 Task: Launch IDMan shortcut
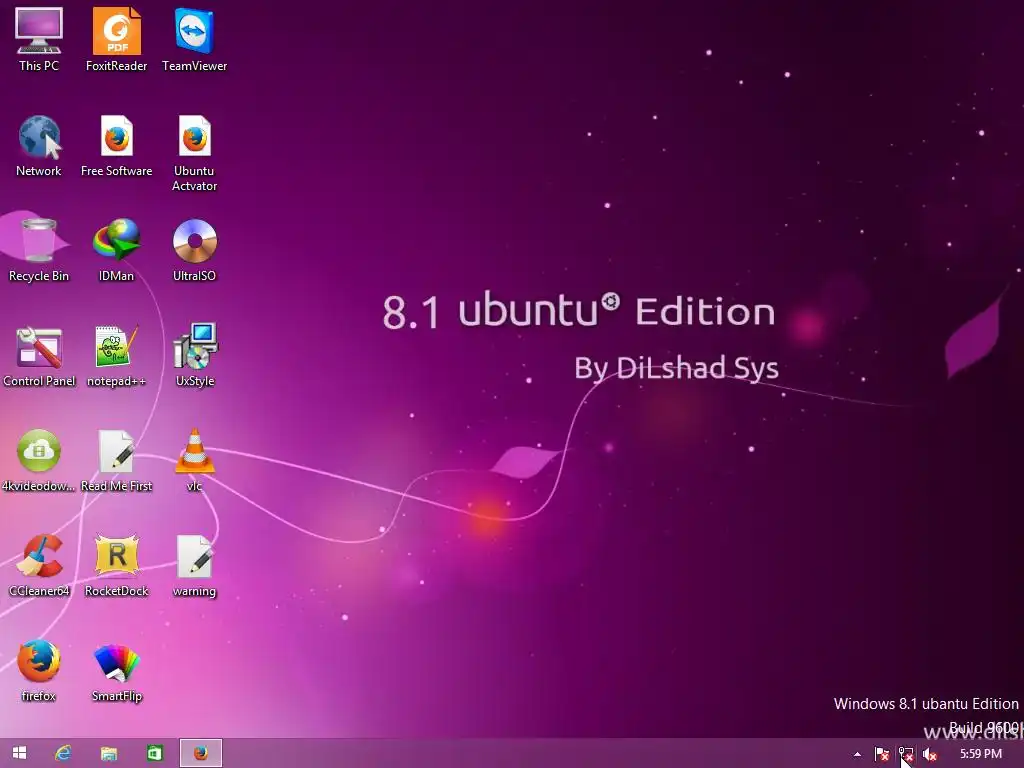[116, 250]
